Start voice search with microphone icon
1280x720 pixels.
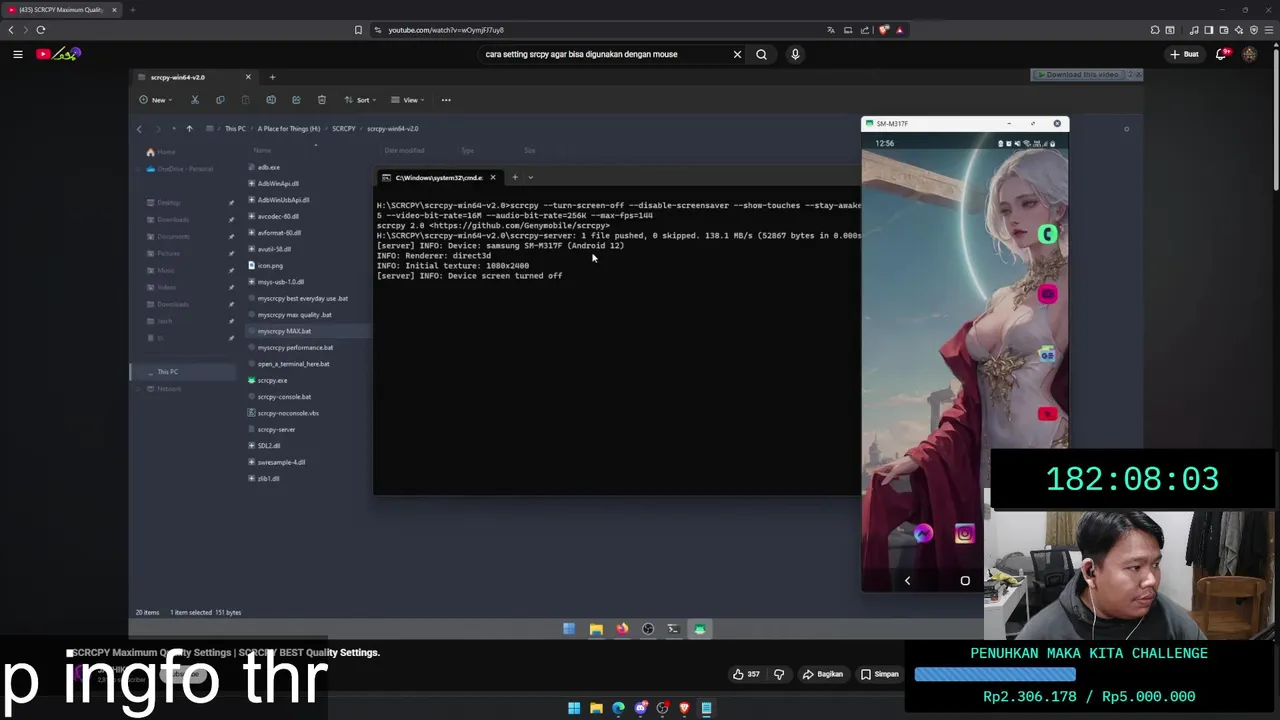pos(795,54)
